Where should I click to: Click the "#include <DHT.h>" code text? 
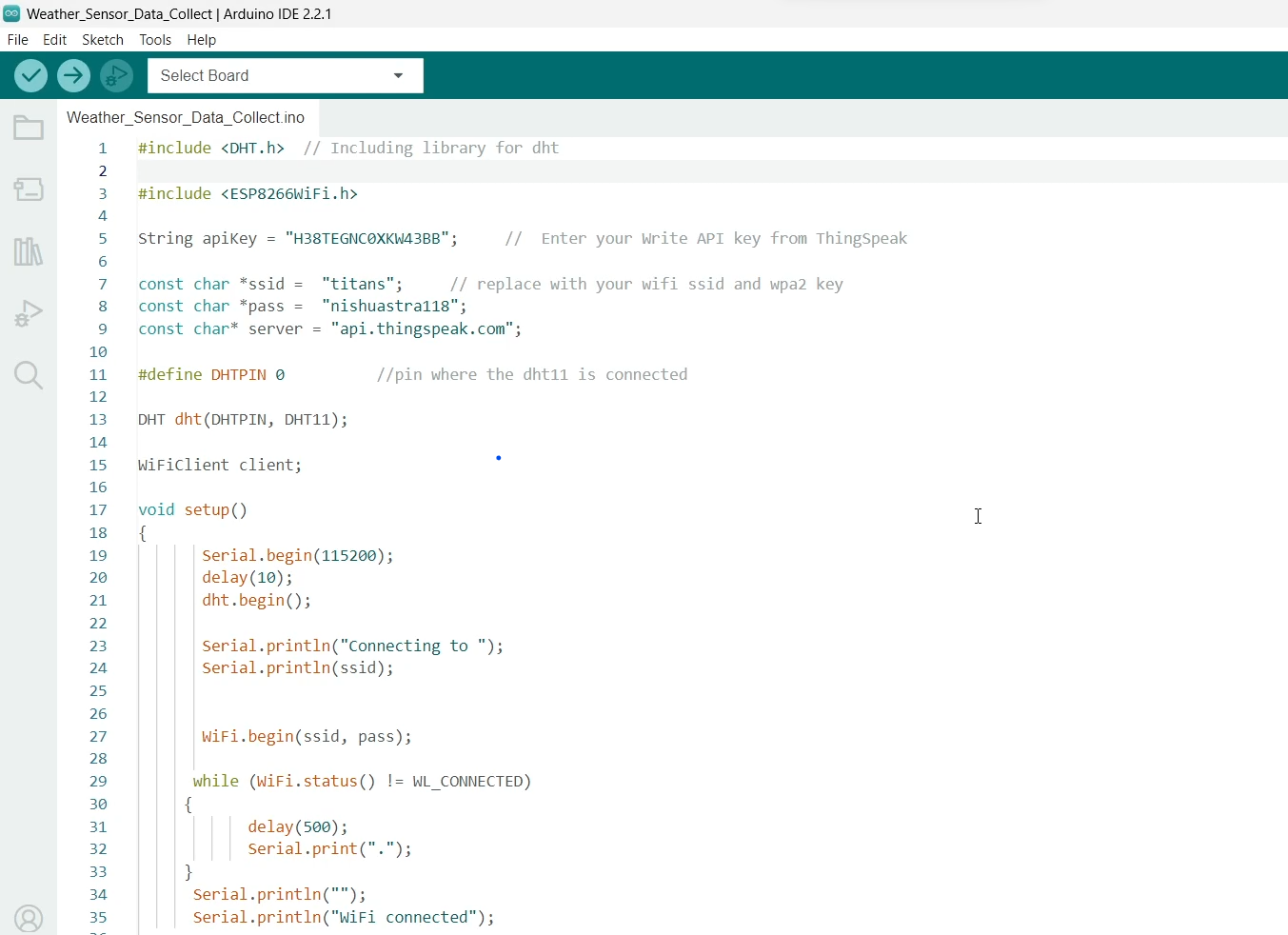click(x=211, y=149)
